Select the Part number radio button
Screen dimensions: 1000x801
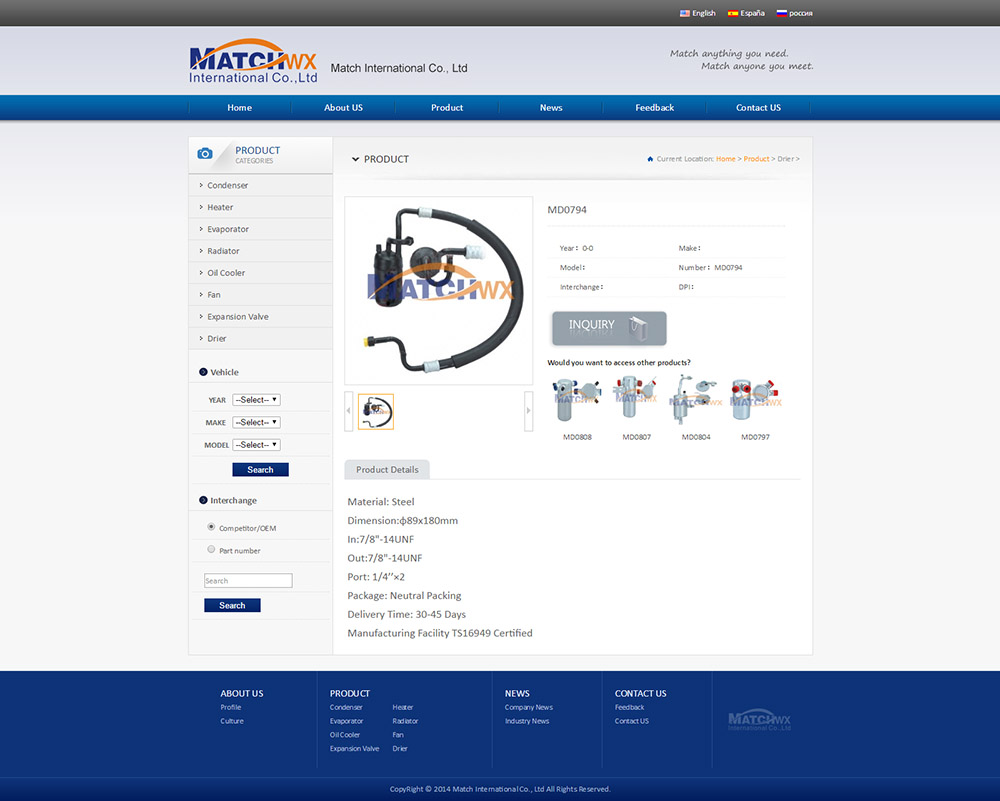click(211, 549)
